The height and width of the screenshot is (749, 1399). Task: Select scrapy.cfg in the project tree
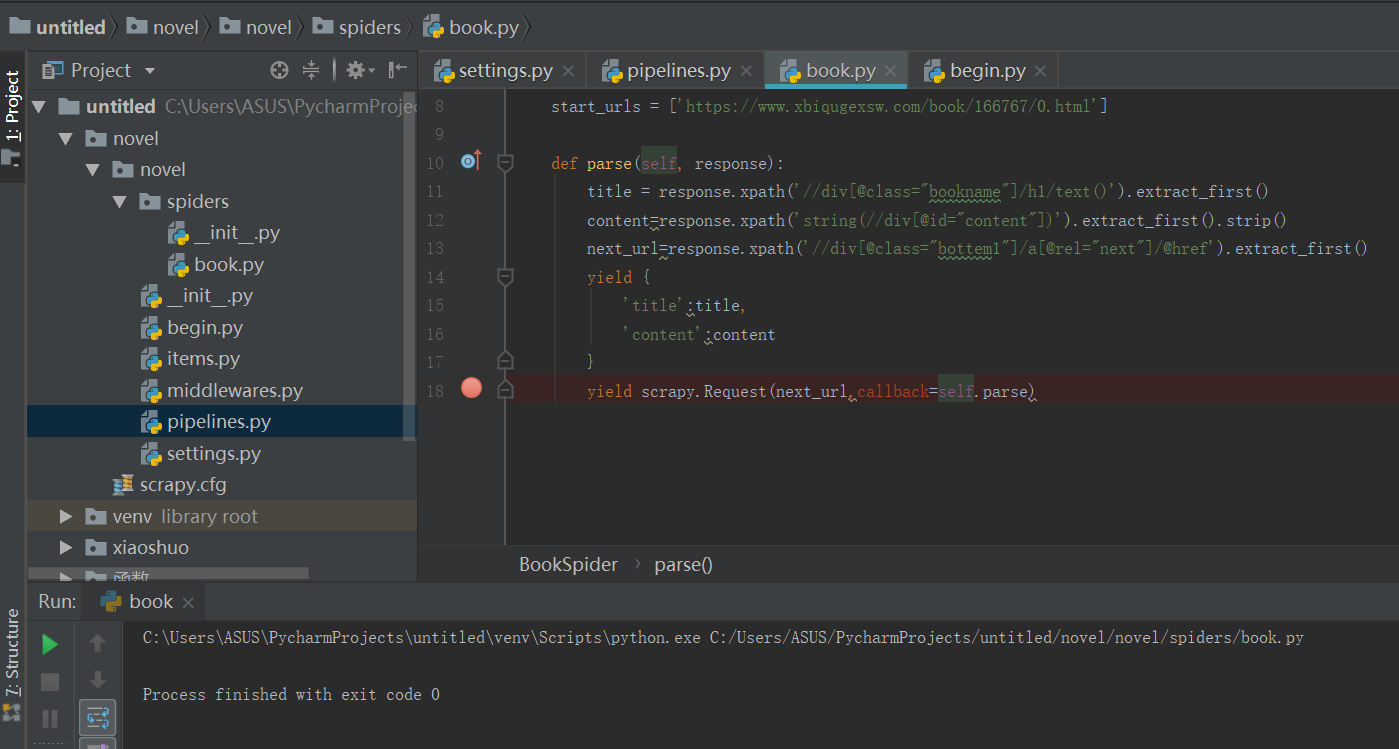[x=170, y=485]
